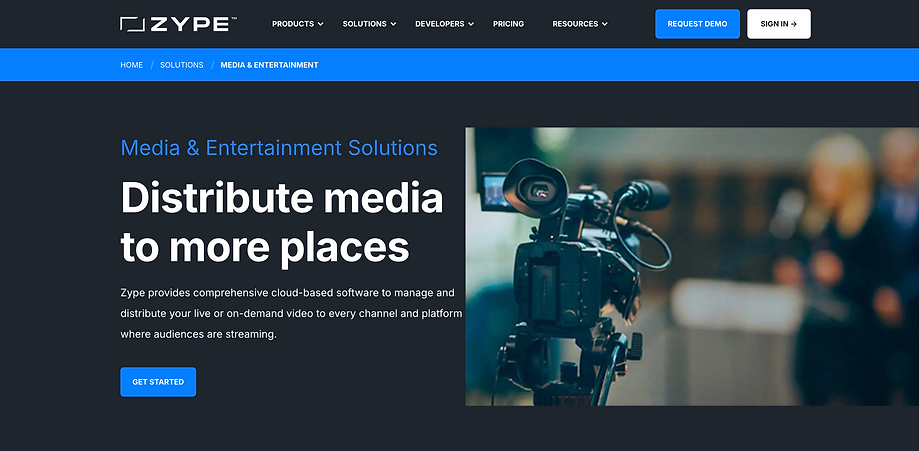
Task: Open the Products menu
Action: [x=293, y=24]
